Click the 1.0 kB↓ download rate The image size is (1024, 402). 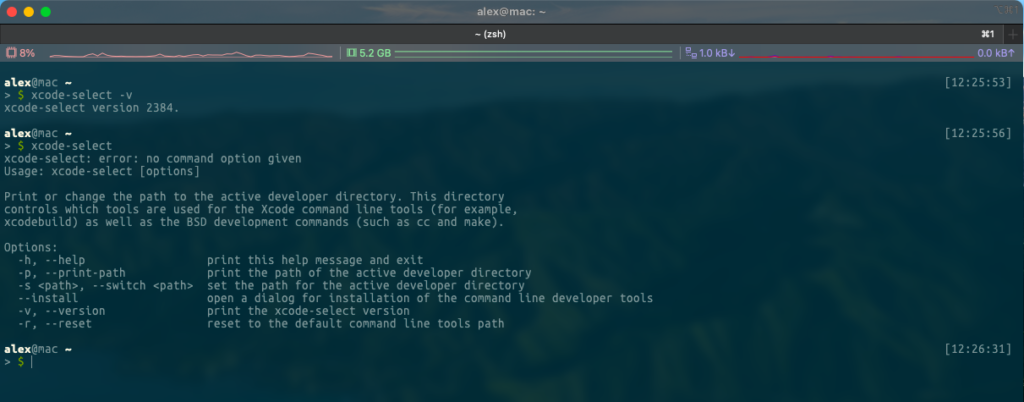point(717,53)
